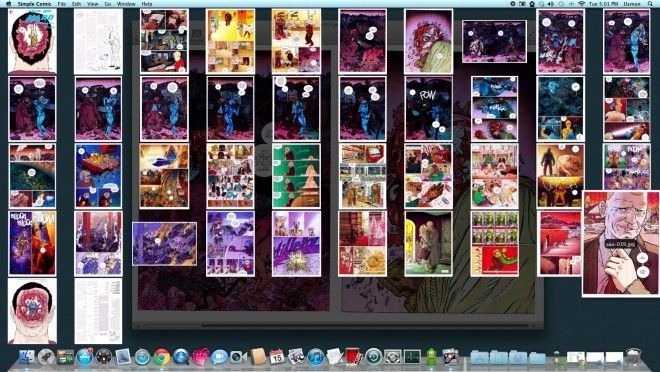The image size is (660, 372).
Task: Open the Help menu
Action: [147, 4]
